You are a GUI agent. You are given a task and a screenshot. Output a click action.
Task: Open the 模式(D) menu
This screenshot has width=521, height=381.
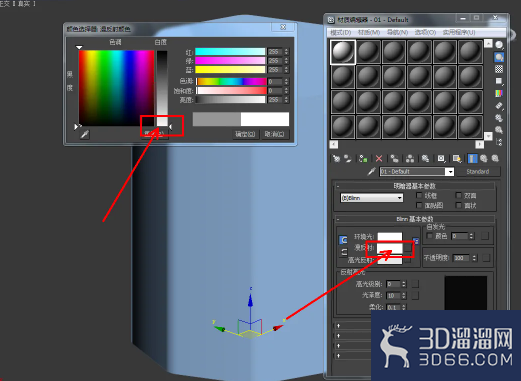pos(340,32)
